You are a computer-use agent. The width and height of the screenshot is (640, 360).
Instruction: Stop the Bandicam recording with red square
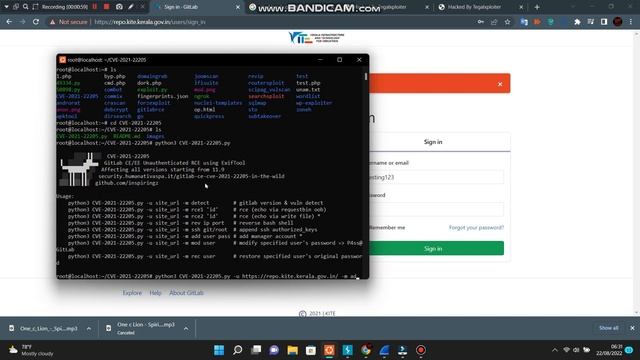(x=107, y=7)
